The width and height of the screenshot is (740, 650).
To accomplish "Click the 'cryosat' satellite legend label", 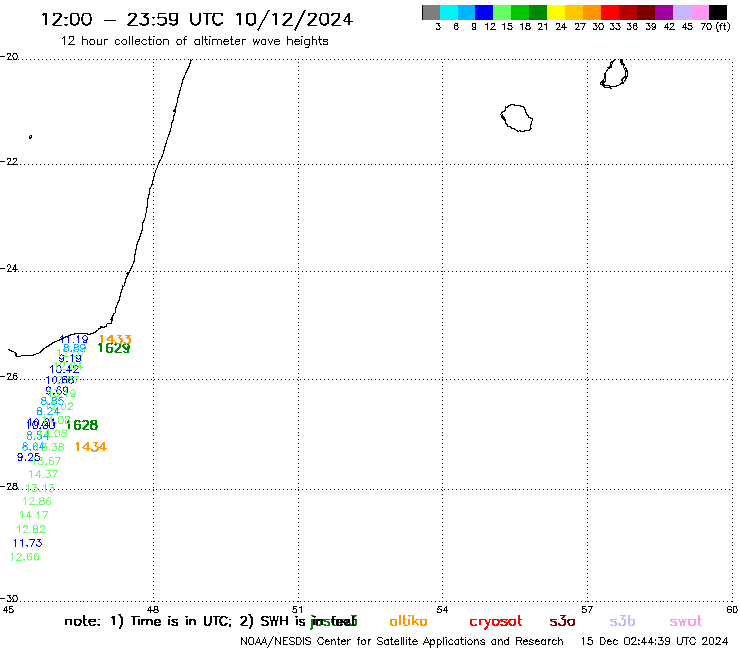I will [x=496, y=622].
